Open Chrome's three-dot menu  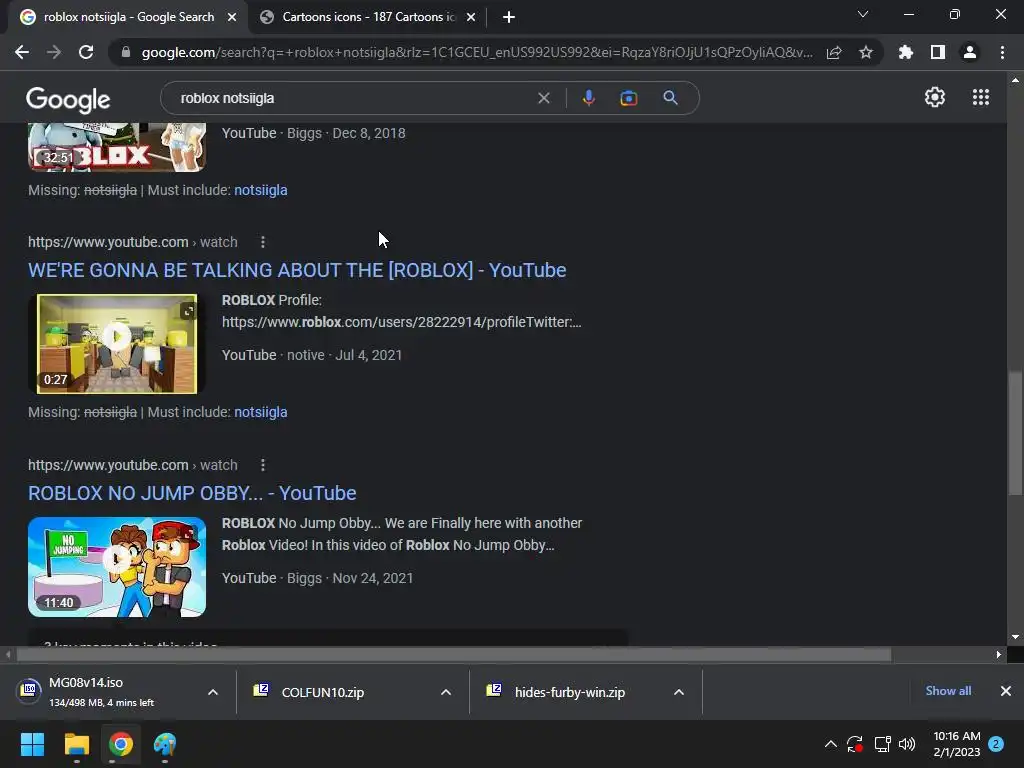click(1002, 52)
